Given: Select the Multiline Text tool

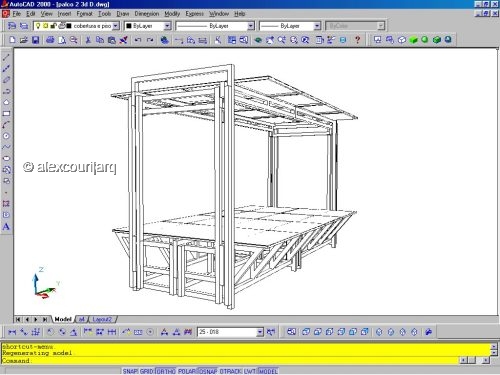Looking at the screenshot, I should pyautogui.click(x=6, y=227).
